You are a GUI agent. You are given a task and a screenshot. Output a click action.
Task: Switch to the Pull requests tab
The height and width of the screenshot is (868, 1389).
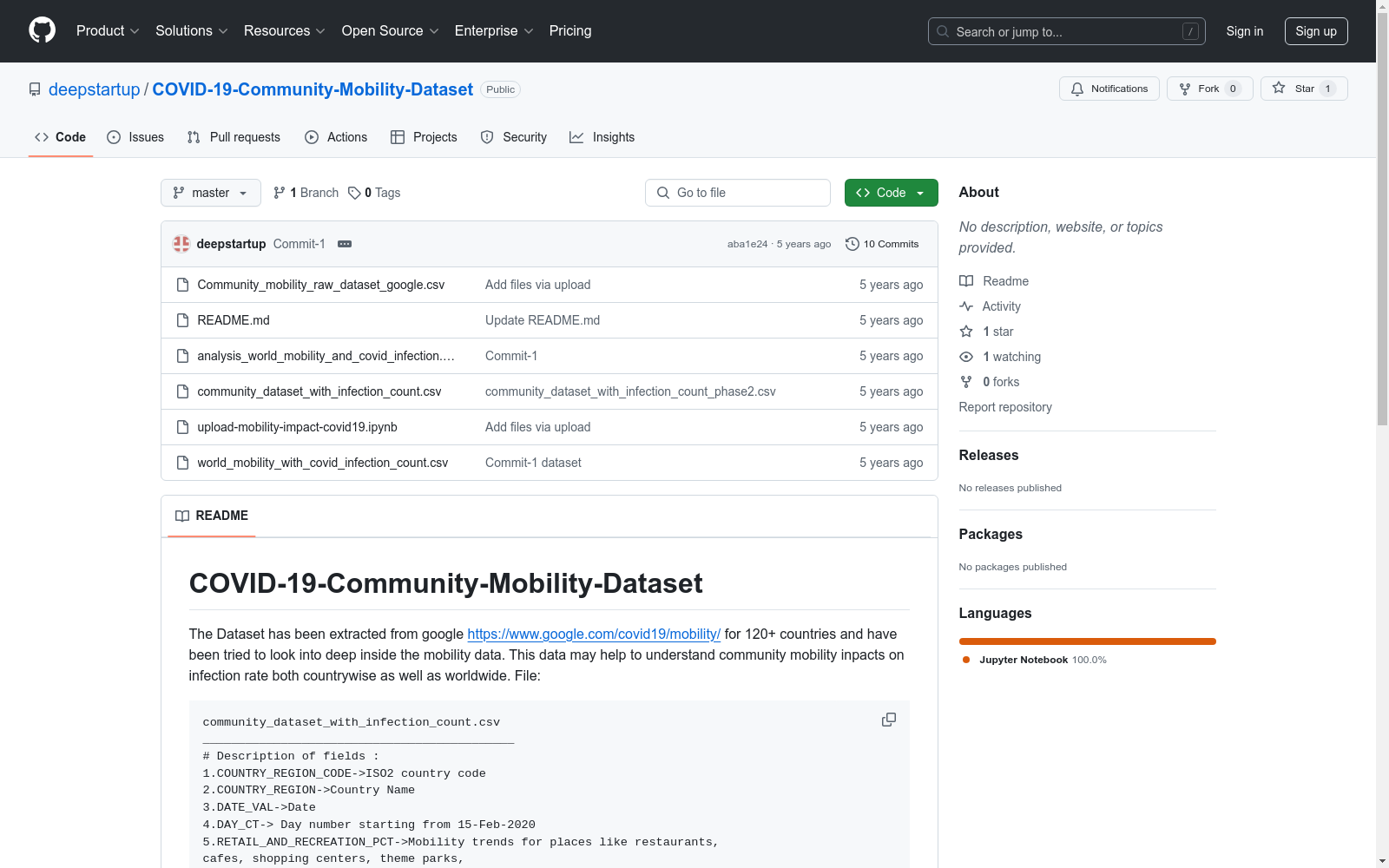pyautogui.click(x=234, y=137)
